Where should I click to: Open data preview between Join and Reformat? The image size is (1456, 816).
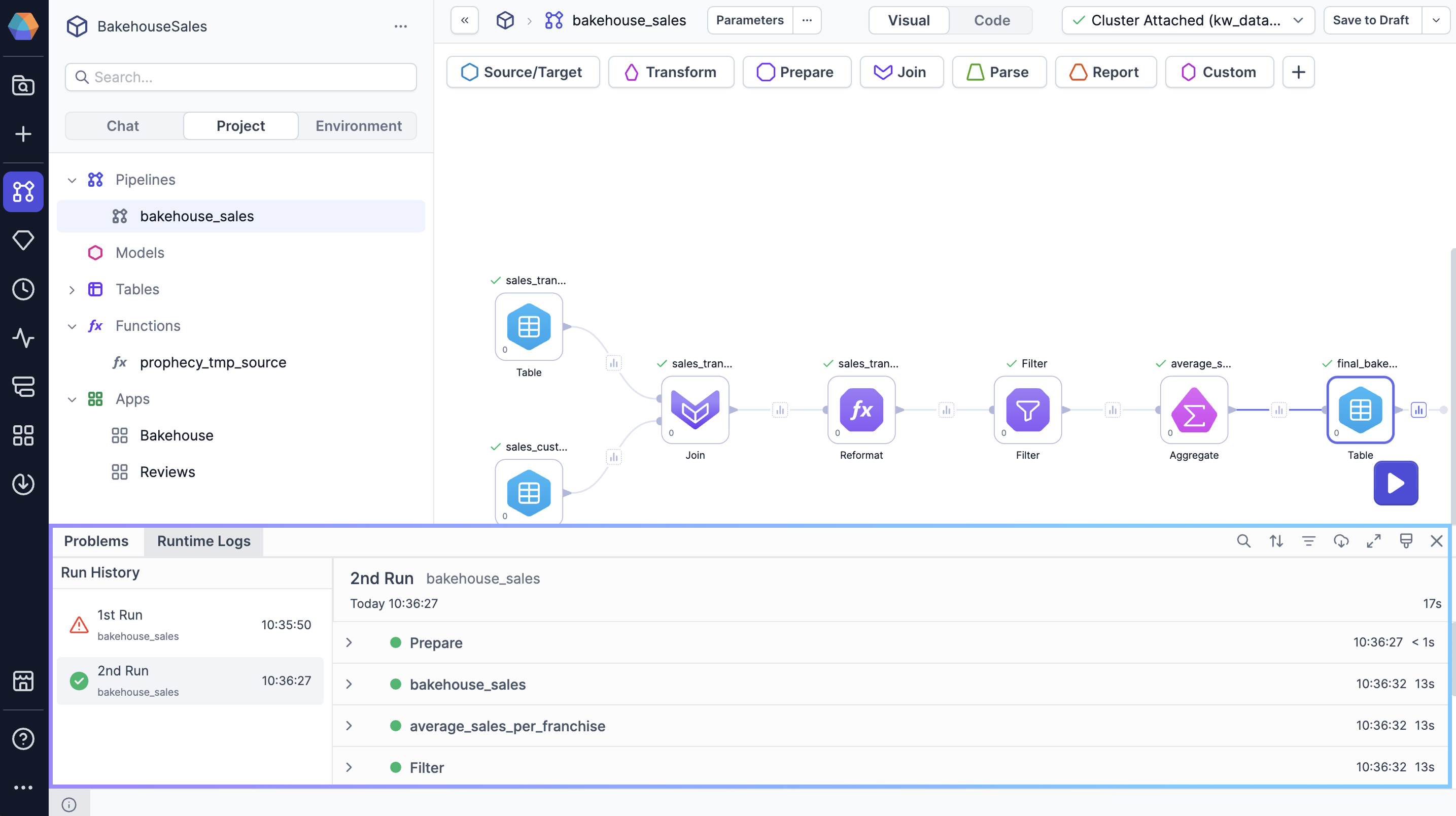[780, 410]
